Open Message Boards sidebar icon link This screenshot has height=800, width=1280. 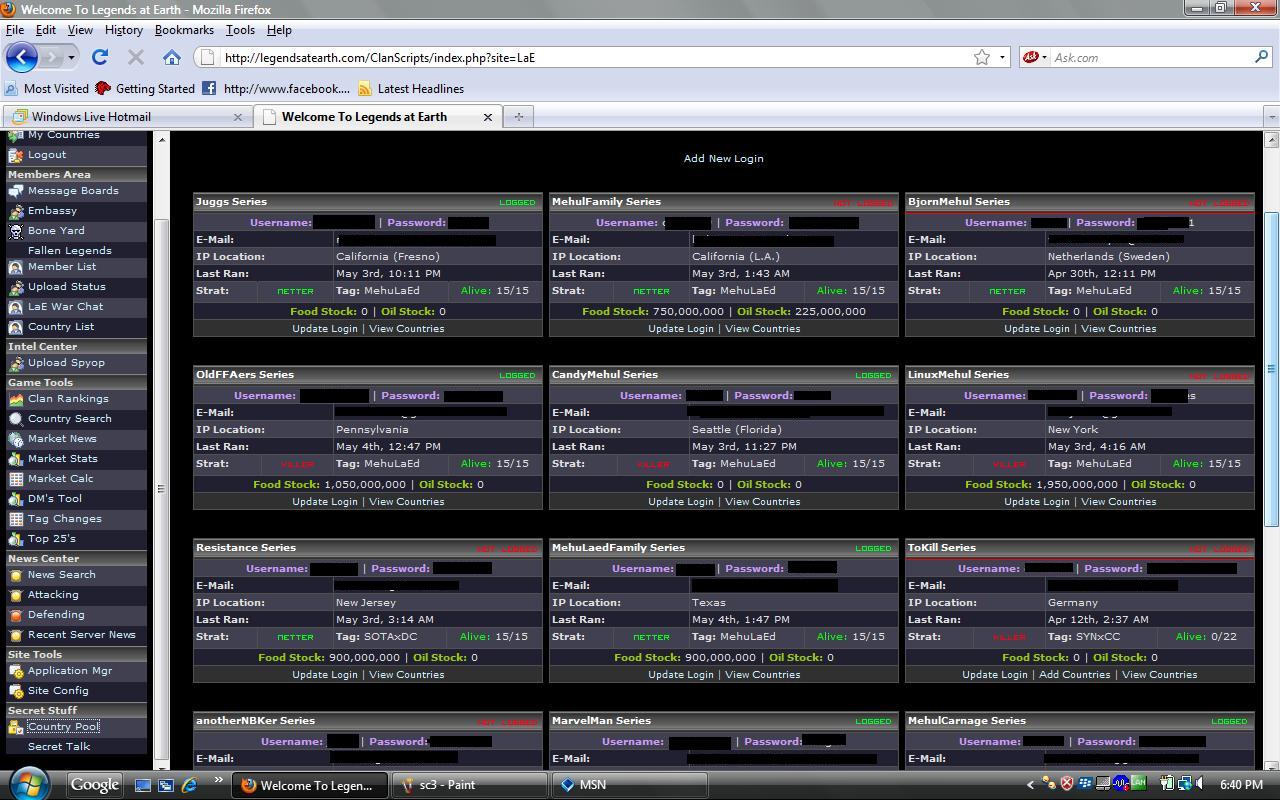pos(16,191)
